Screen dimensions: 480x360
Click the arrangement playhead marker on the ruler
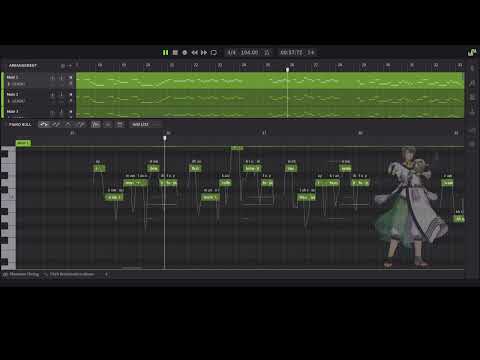pos(288,69)
